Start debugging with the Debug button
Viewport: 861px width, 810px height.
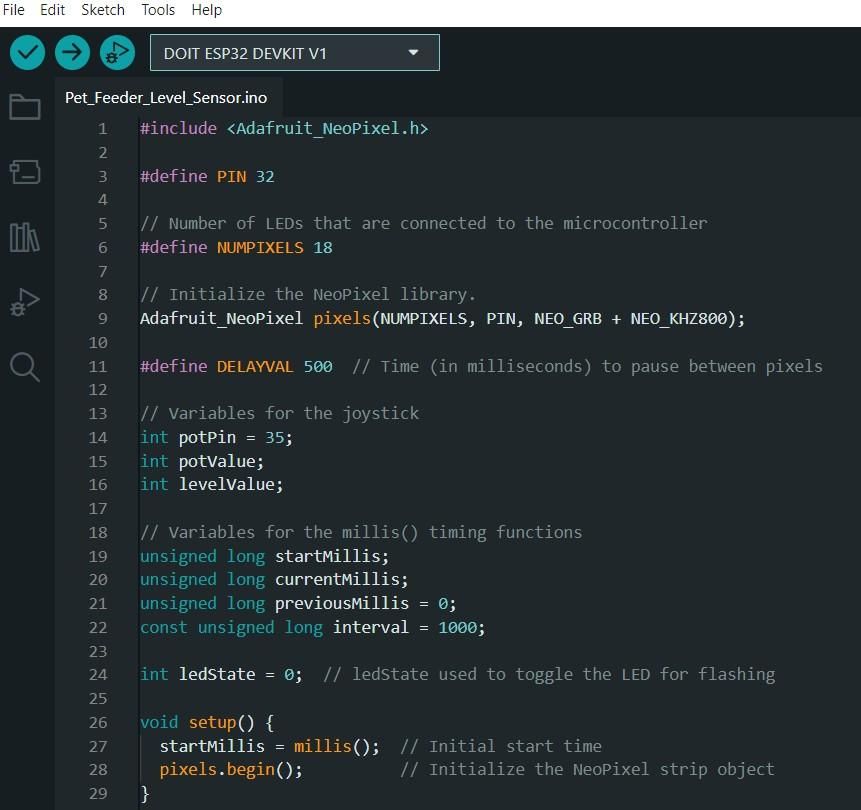point(118,53)
